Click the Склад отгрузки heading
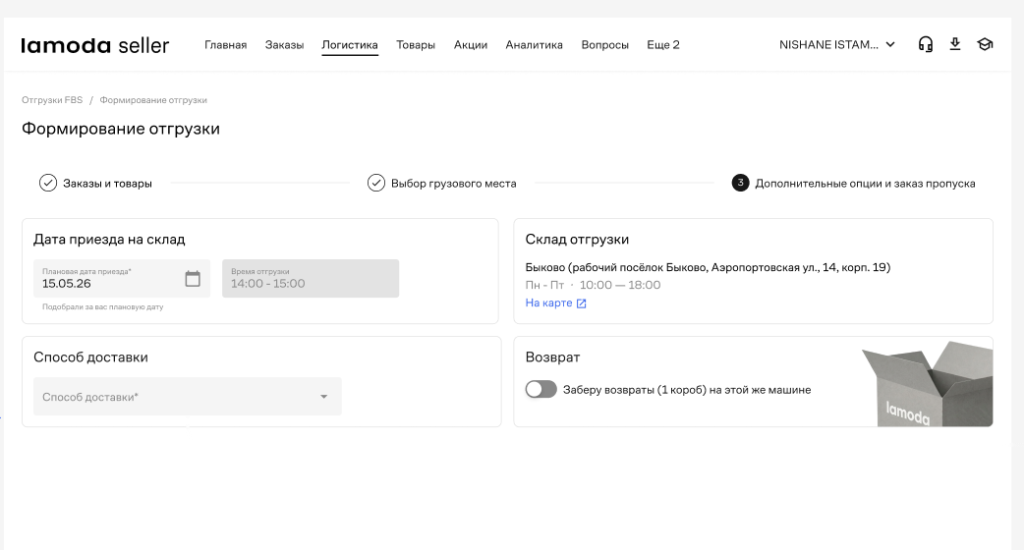The image size is (1024, 550). 577,240
